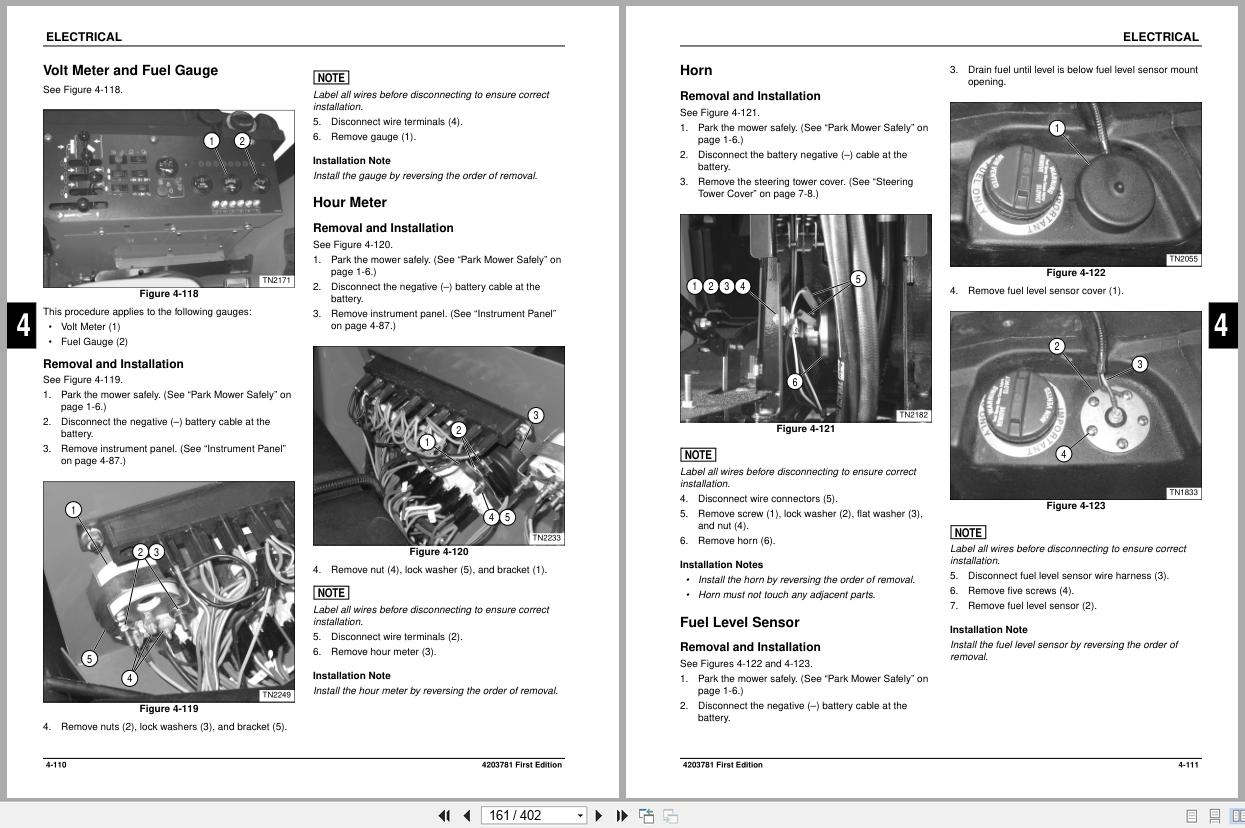The width and height of the screenshot is (1245, 828).
Task: Click the TN2182 image code label
Action: coord(914,415)
